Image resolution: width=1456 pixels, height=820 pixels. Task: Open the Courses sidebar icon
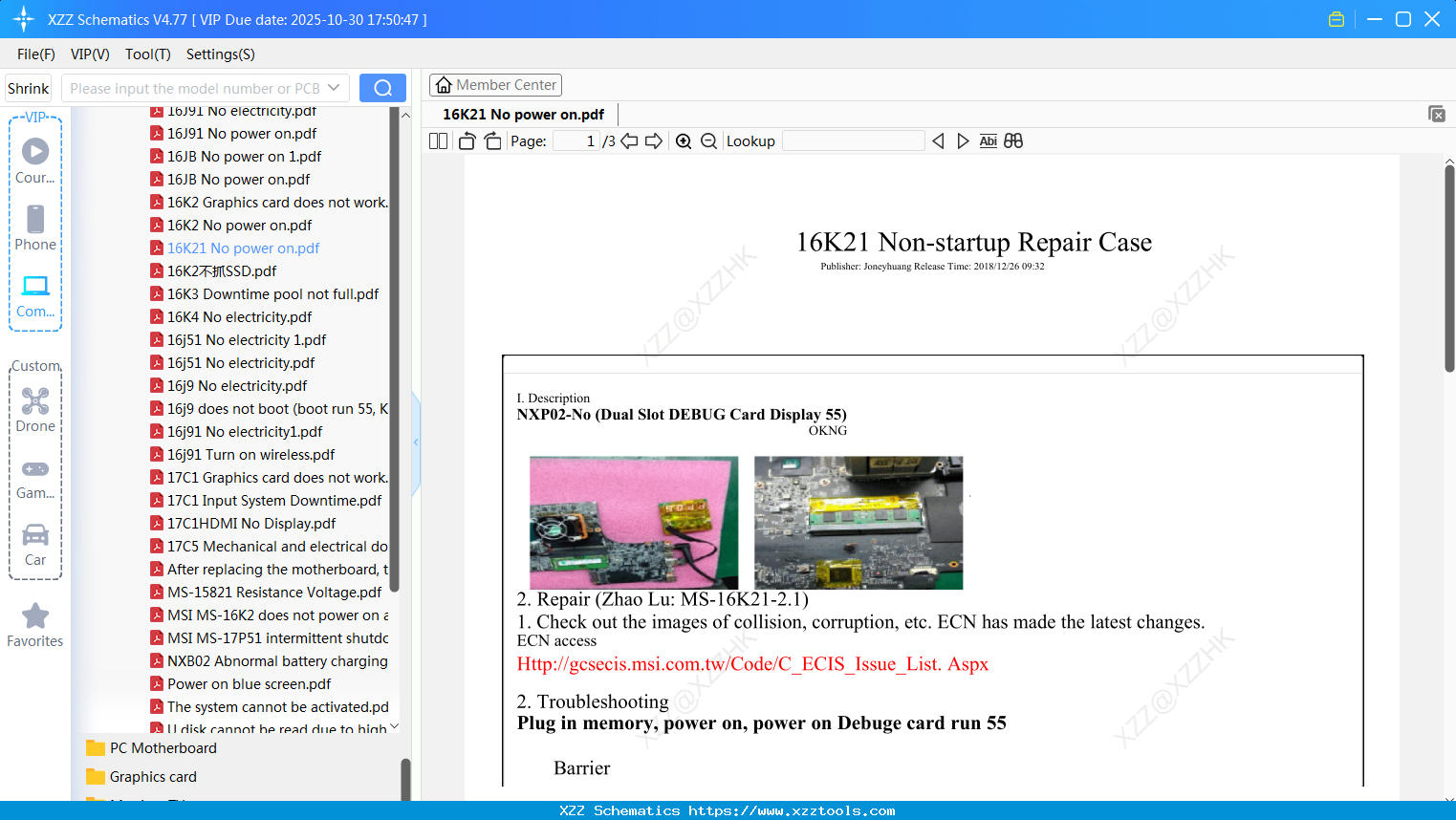pyautogui.click(x=35, y=161)
